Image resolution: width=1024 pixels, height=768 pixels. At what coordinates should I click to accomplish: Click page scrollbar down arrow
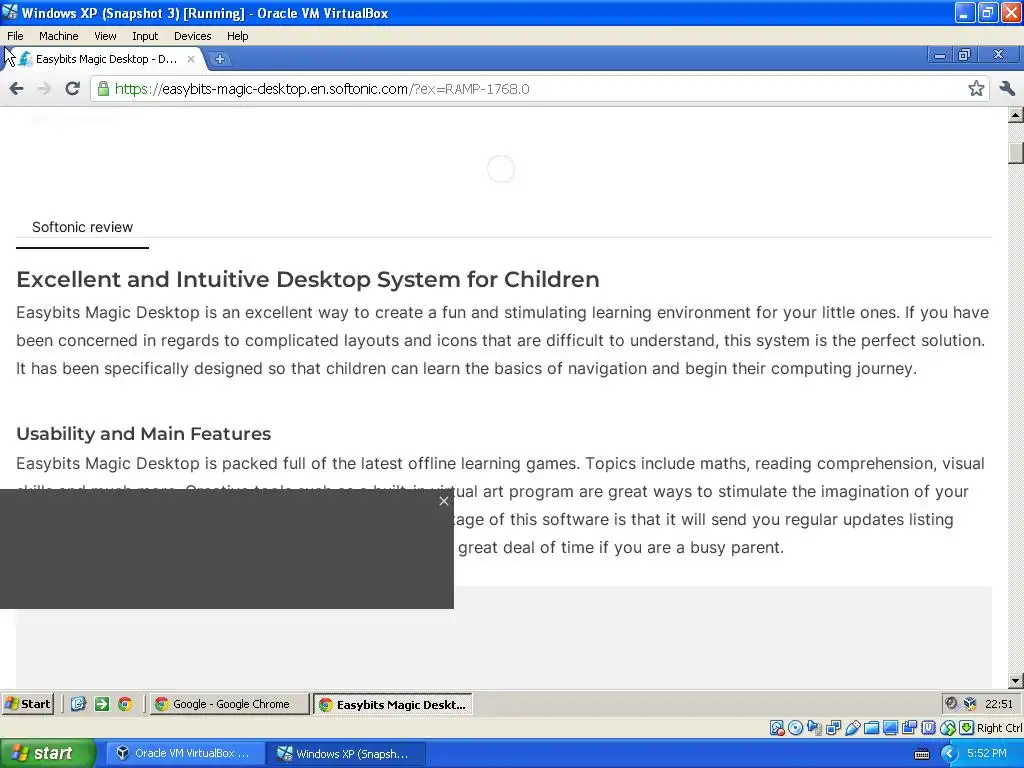click(1015, 680)
